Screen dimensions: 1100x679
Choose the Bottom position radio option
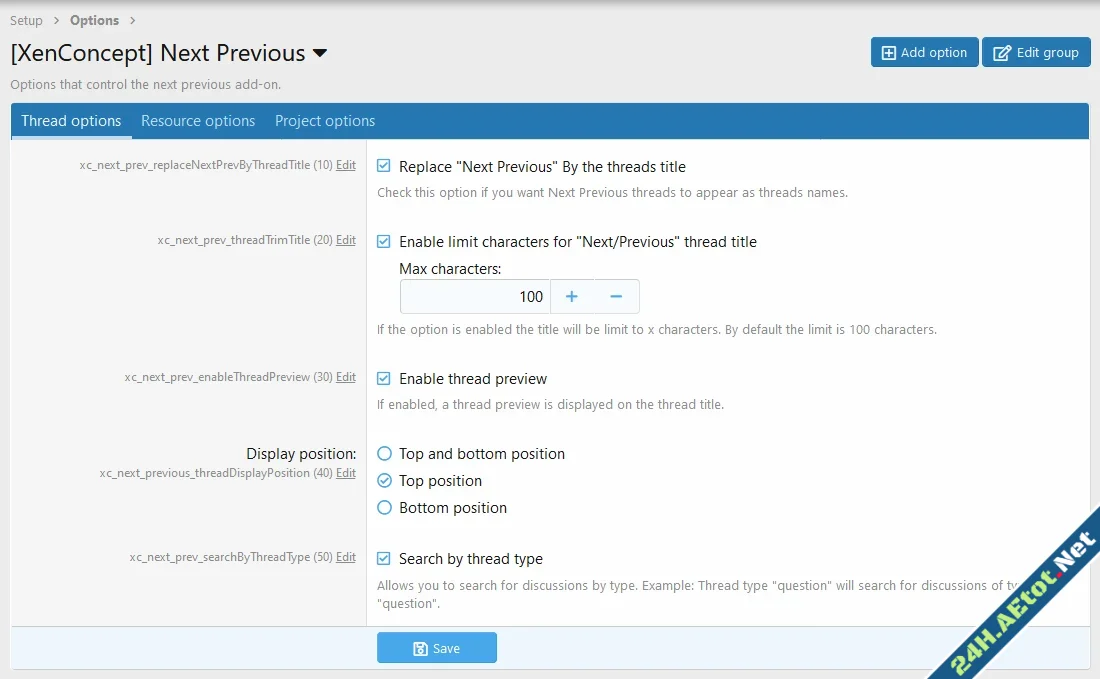pos(384,508)
